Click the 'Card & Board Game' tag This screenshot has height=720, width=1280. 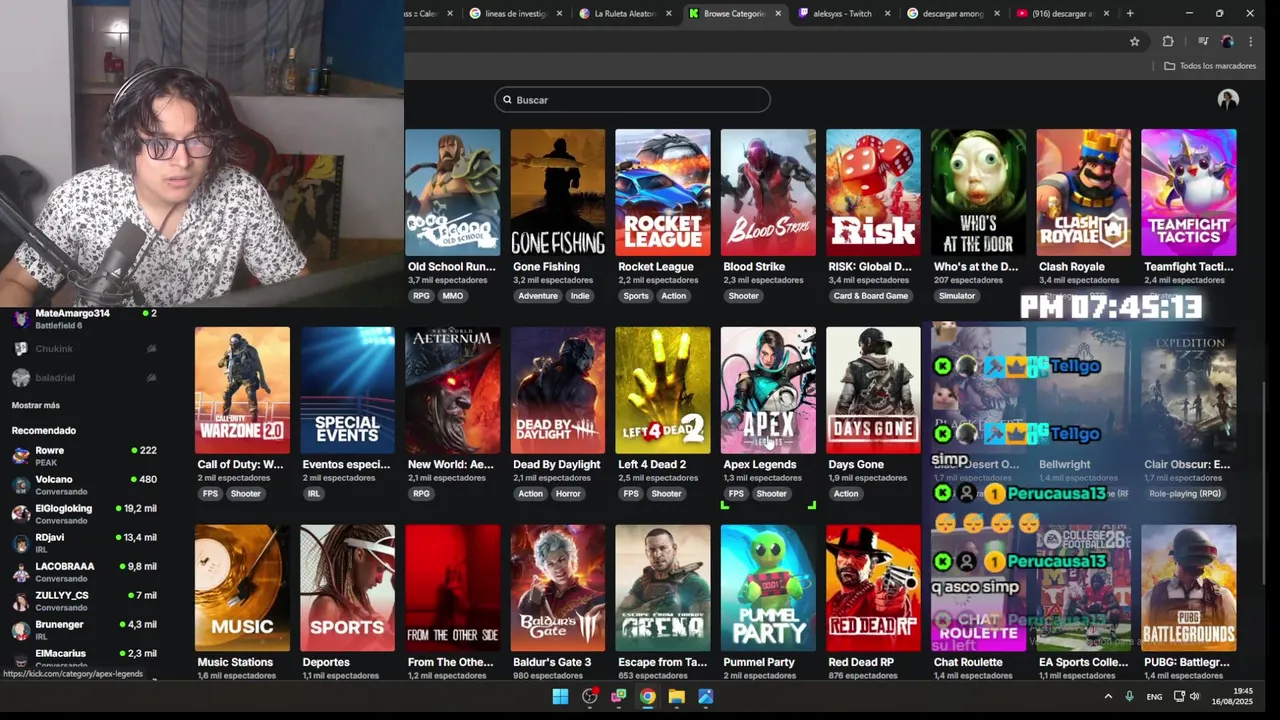870,296
